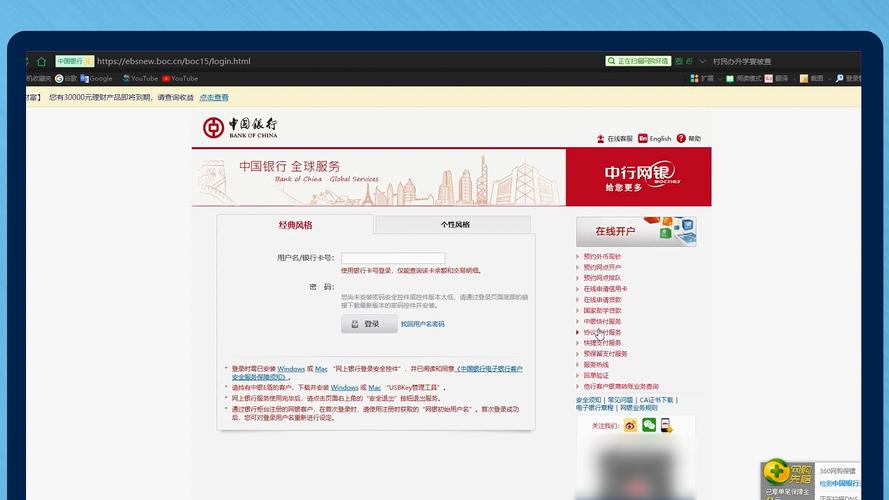Open the 在线申请贷款 link
Screen dimensions: 889x500
pyautogui.click(x=602, y=300)
